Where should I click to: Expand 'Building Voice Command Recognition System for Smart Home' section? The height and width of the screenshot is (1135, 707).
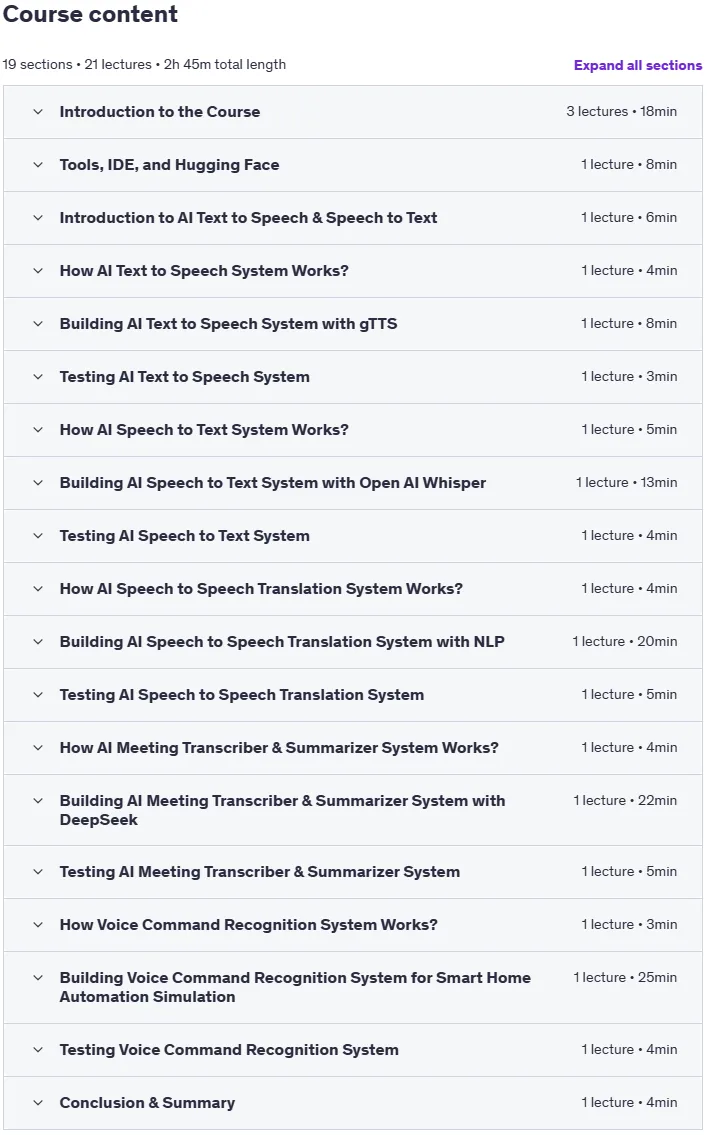(352, 987)
